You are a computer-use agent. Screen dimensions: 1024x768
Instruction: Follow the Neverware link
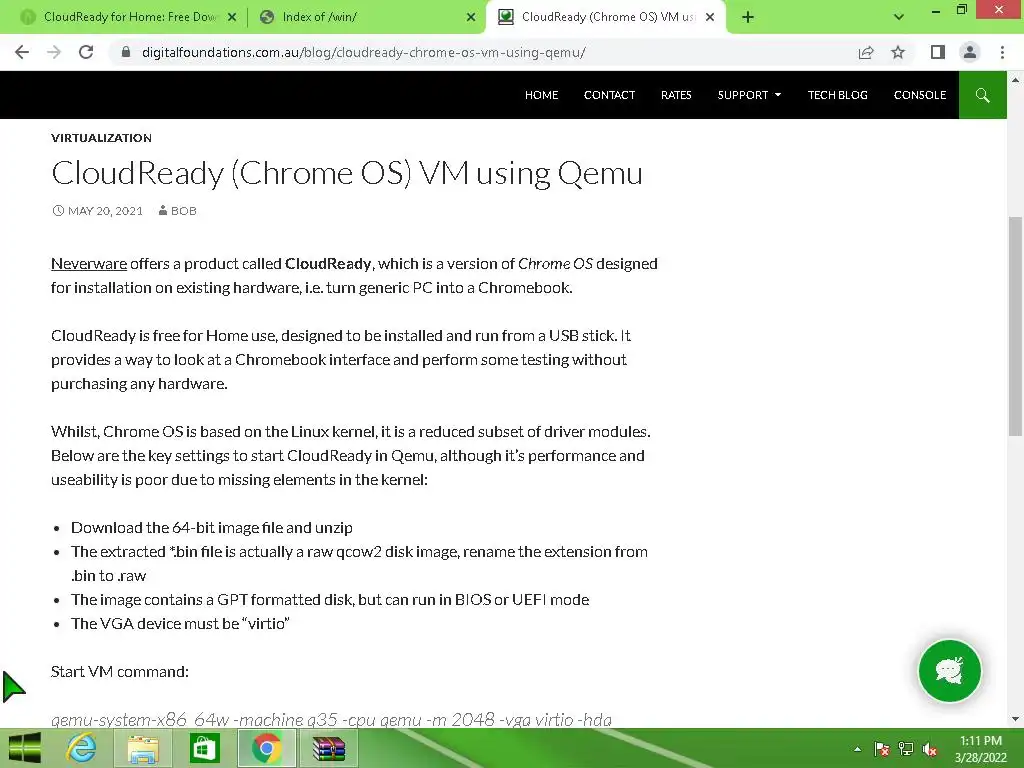coord(89,264)
